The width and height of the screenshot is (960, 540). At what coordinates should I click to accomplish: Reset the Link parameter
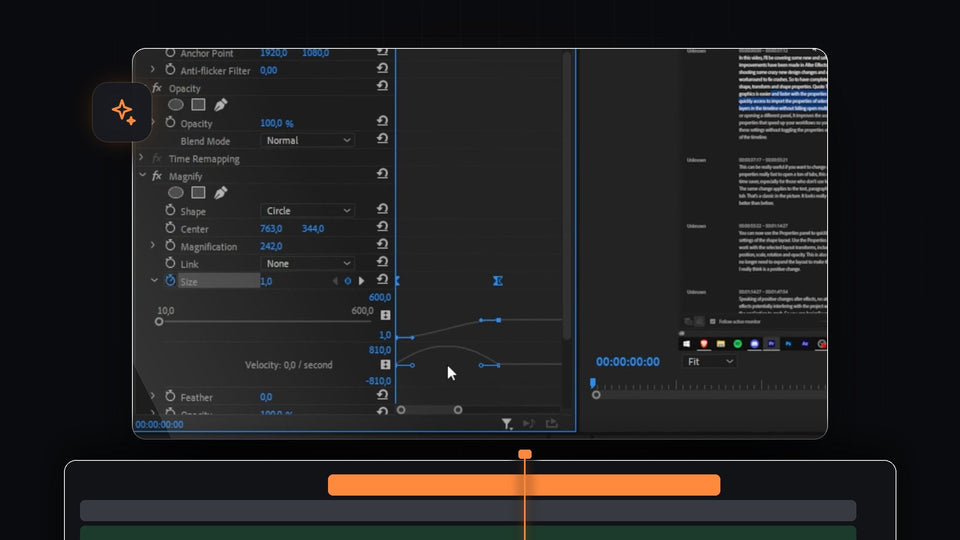382,261
